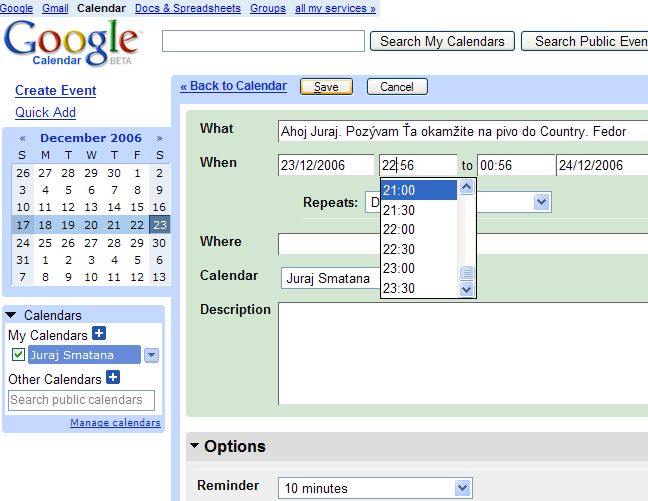
Task: Click start date field 23/12/2006
Action: tap(326, 165)
